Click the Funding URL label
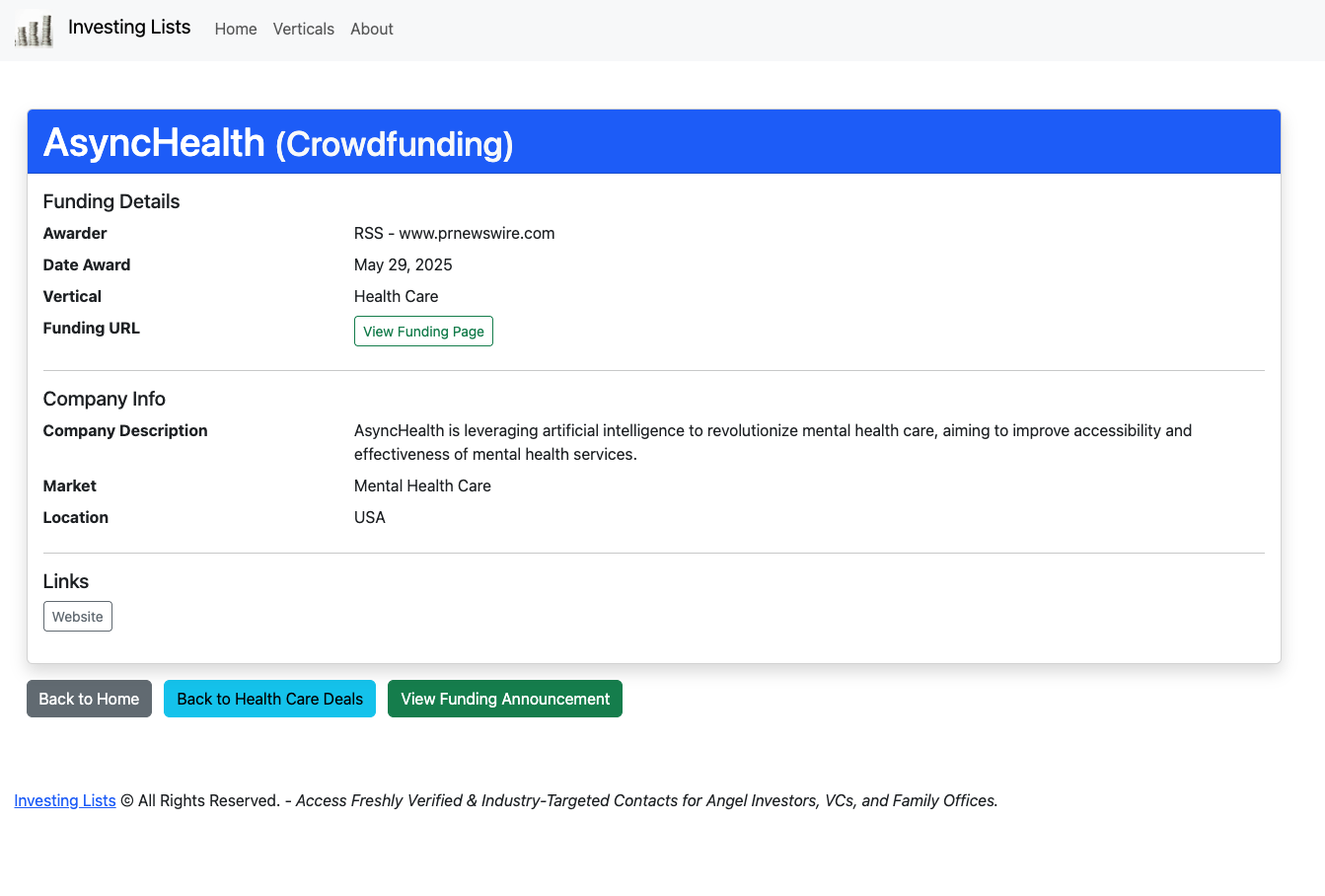Image resolution: width=1325 pixels, height=896 pixels. [x=92, y=328]
